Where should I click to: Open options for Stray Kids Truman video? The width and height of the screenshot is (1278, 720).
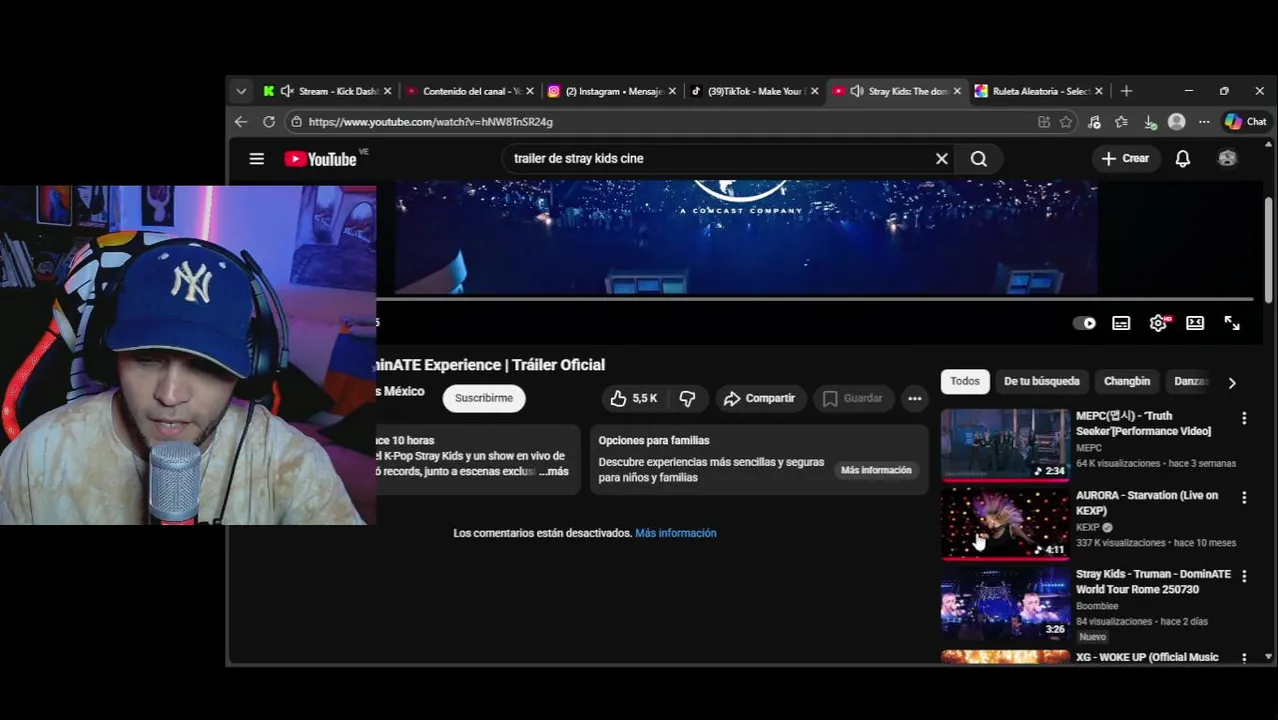coord(1244,576)
